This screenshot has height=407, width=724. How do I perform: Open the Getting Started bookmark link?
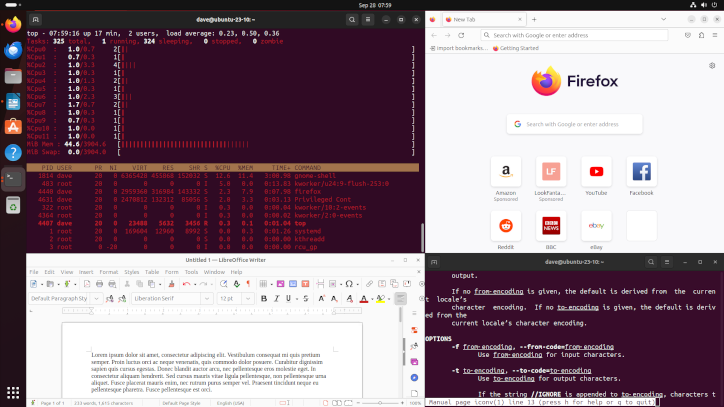518,48
